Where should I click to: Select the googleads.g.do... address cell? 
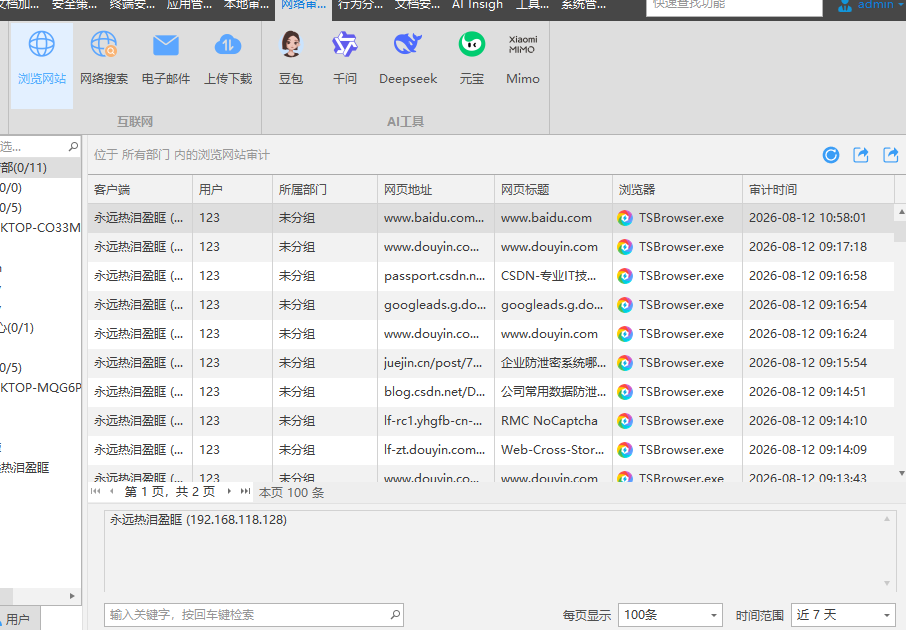pos(436,305)
